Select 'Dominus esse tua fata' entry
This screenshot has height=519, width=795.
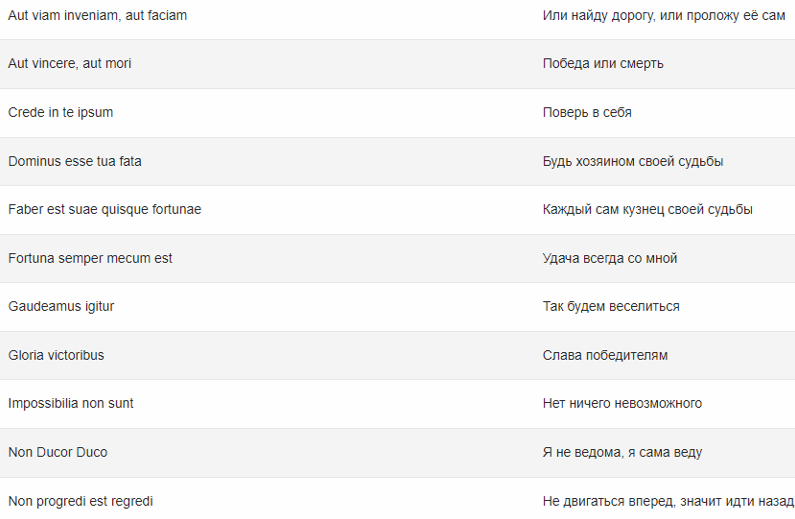point(75,161)
